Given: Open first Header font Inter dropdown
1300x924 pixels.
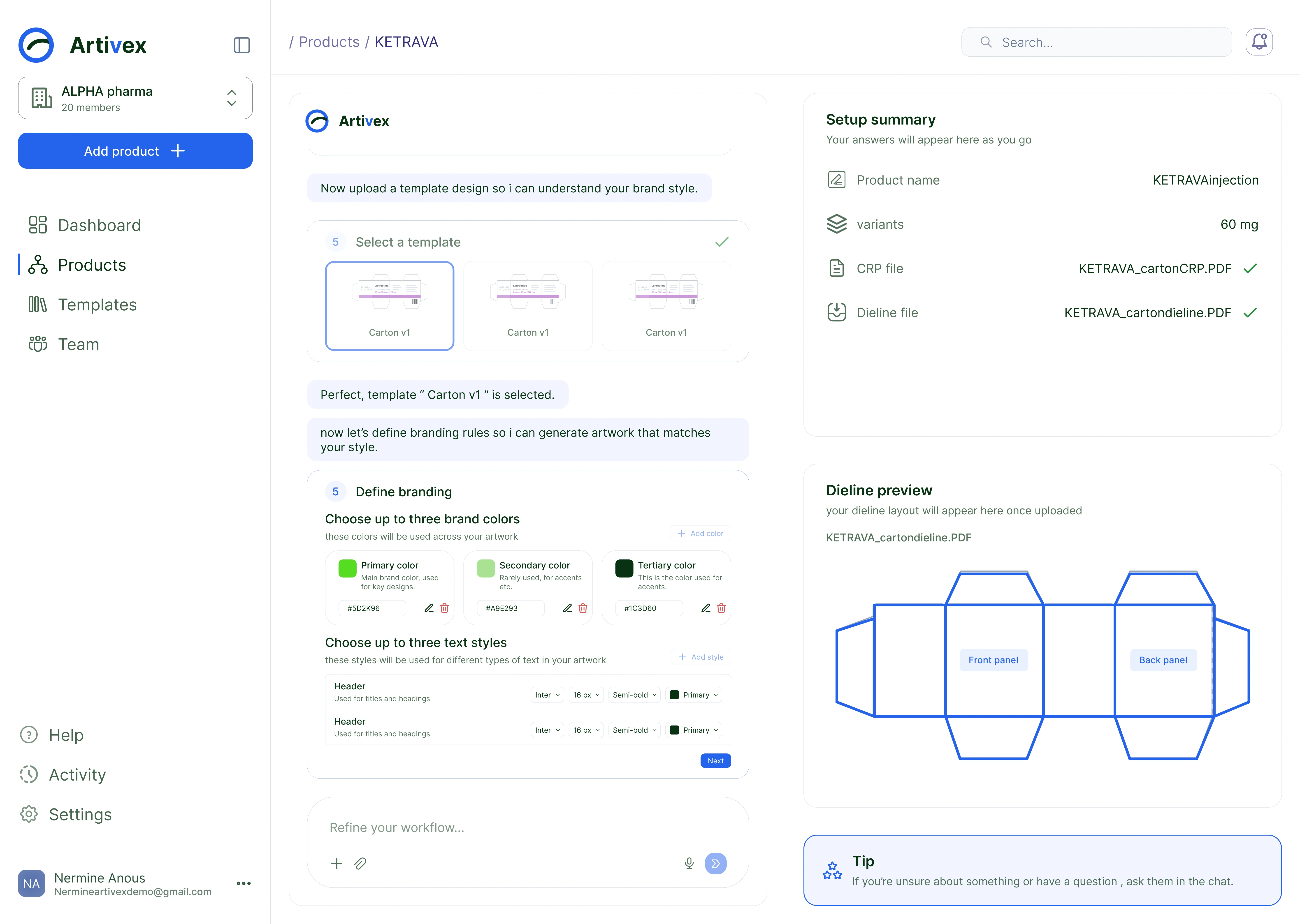Looking at the screenshot, I should tap(547, 695).
